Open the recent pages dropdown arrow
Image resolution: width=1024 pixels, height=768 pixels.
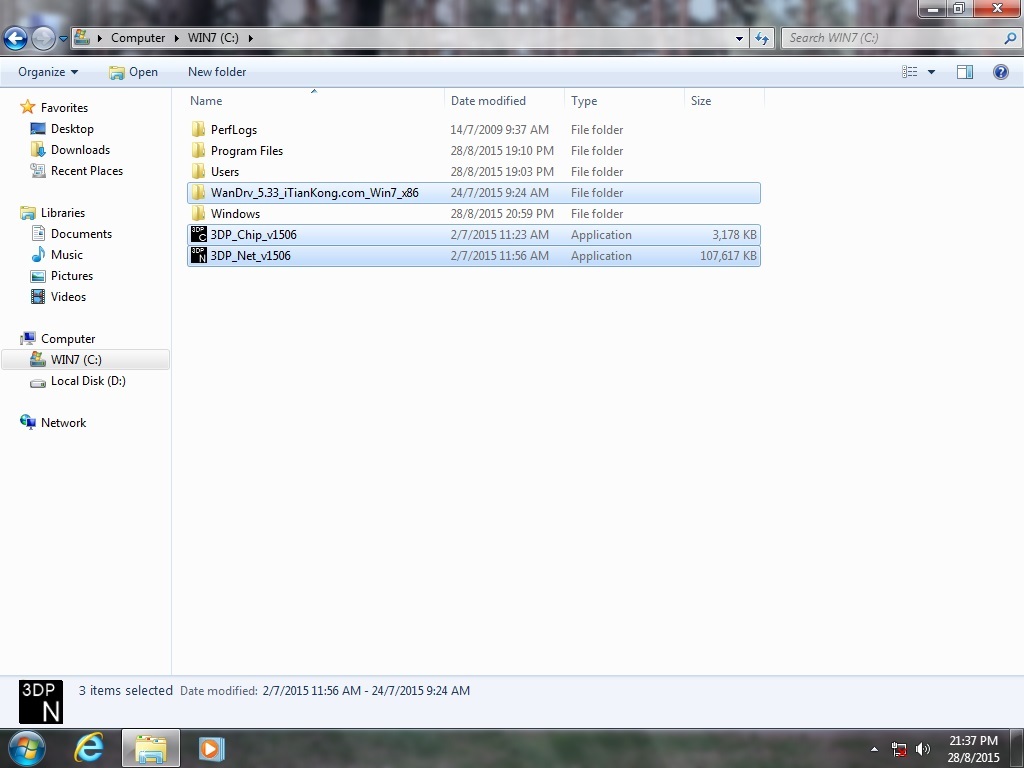coord(63,39)
